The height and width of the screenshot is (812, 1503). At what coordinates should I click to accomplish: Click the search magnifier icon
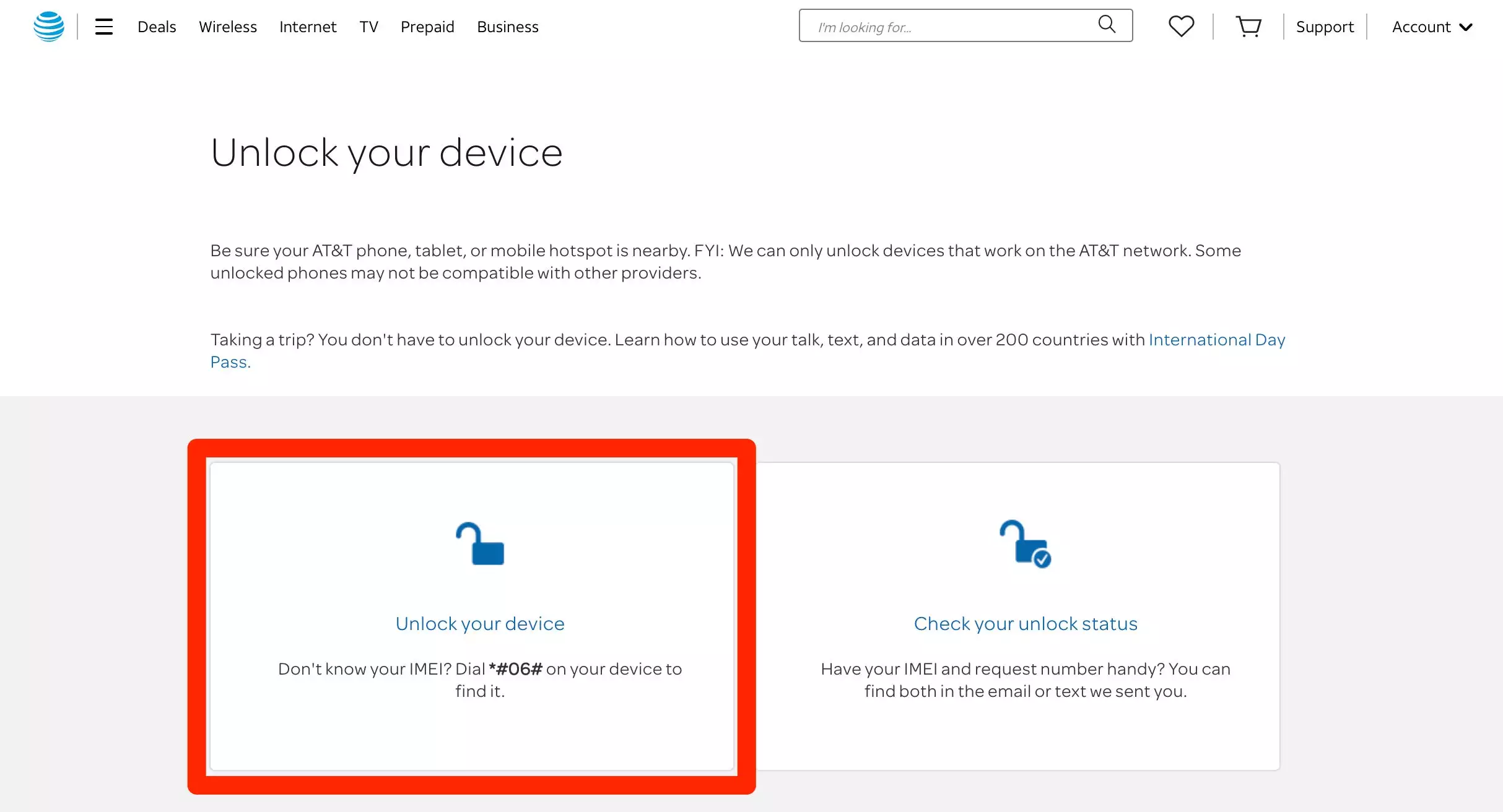coord(1107,25)
